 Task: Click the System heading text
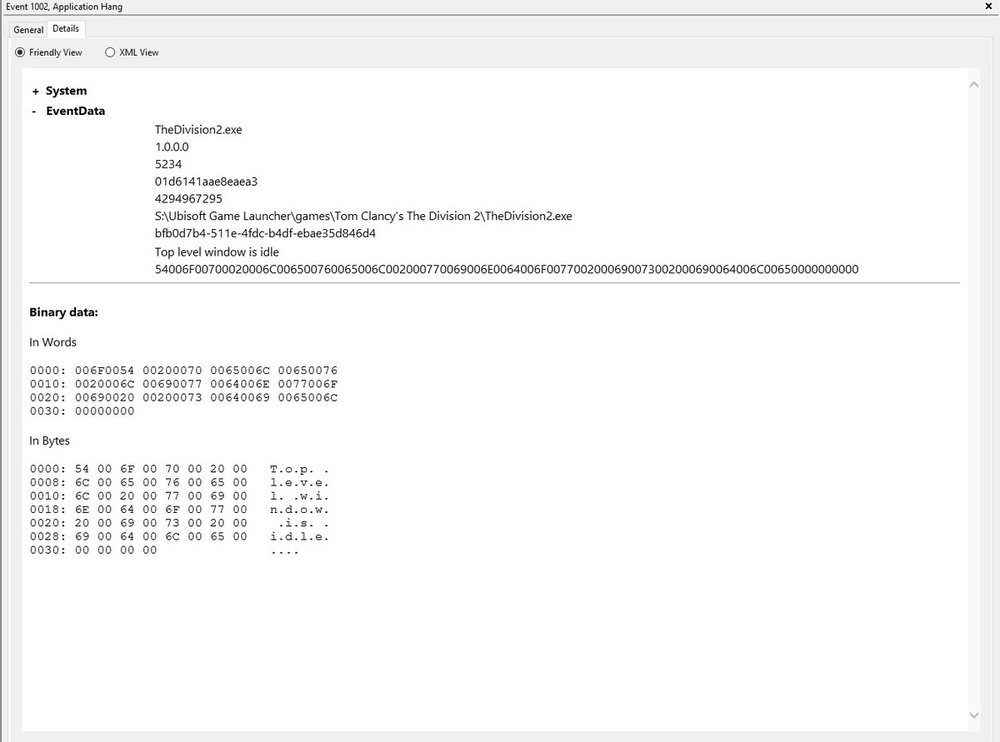66,91
